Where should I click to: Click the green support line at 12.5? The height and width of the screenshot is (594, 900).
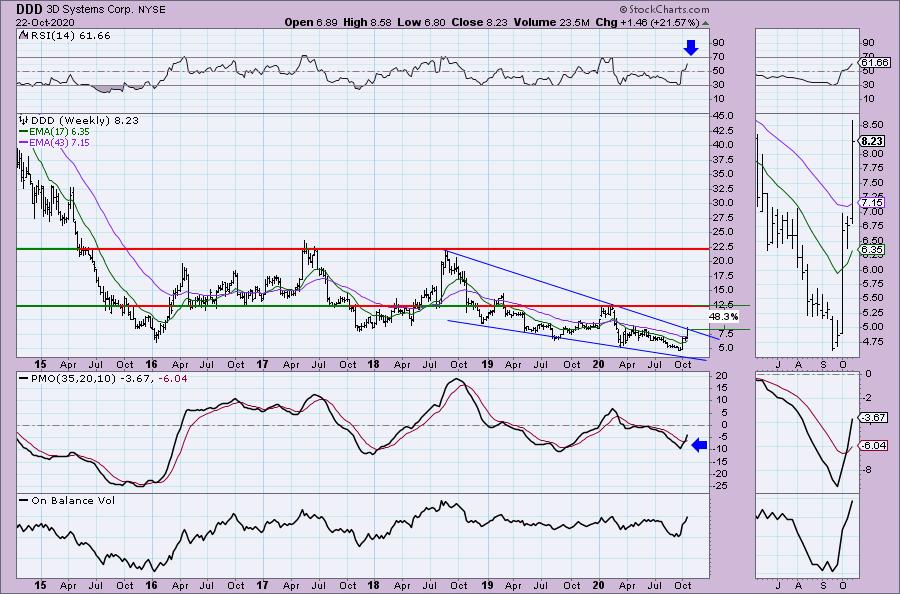[200, 306]
